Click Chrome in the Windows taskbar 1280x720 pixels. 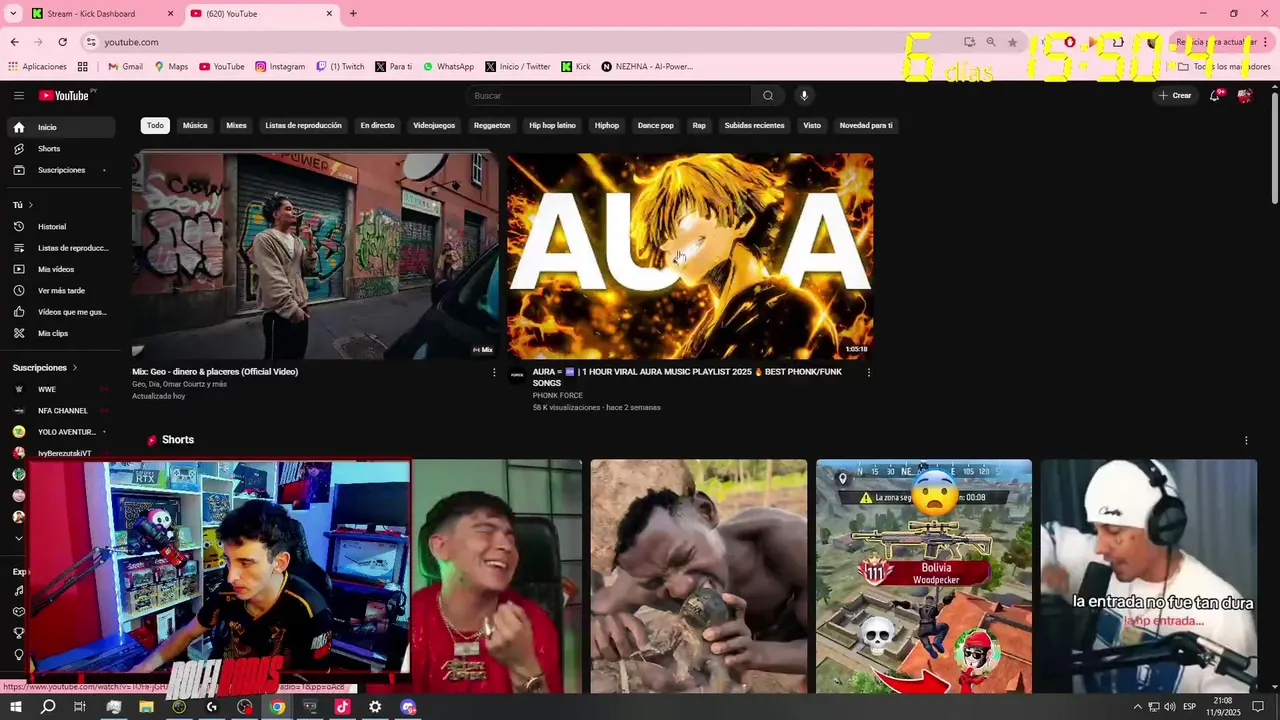(x=277, y=707)
